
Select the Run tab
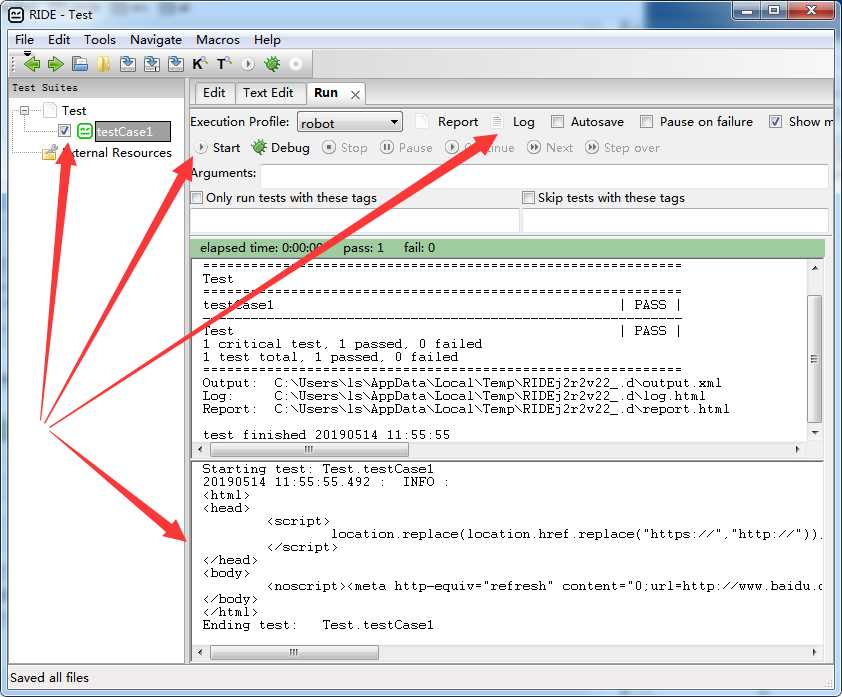(x=326, y=93)
